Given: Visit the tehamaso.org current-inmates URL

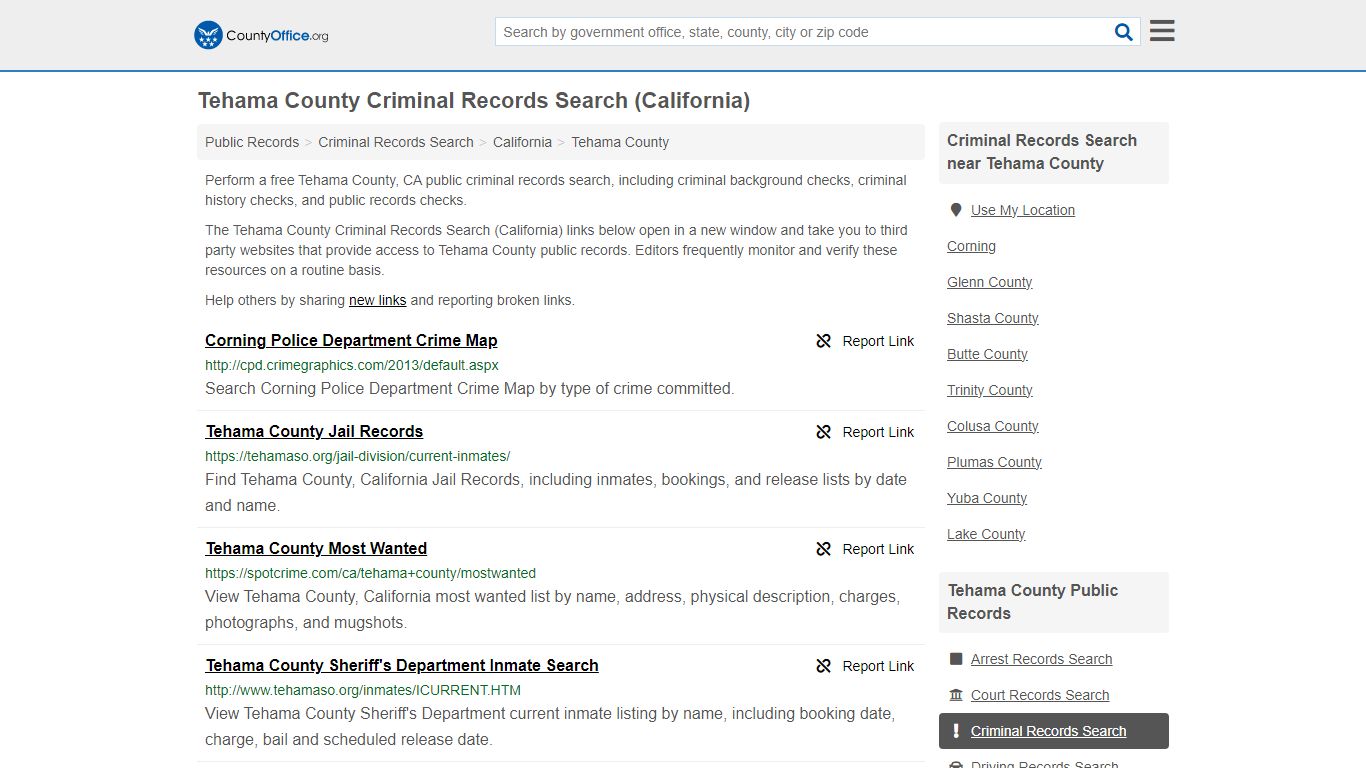Looking at the screenshot, I should tap(358, 456).
